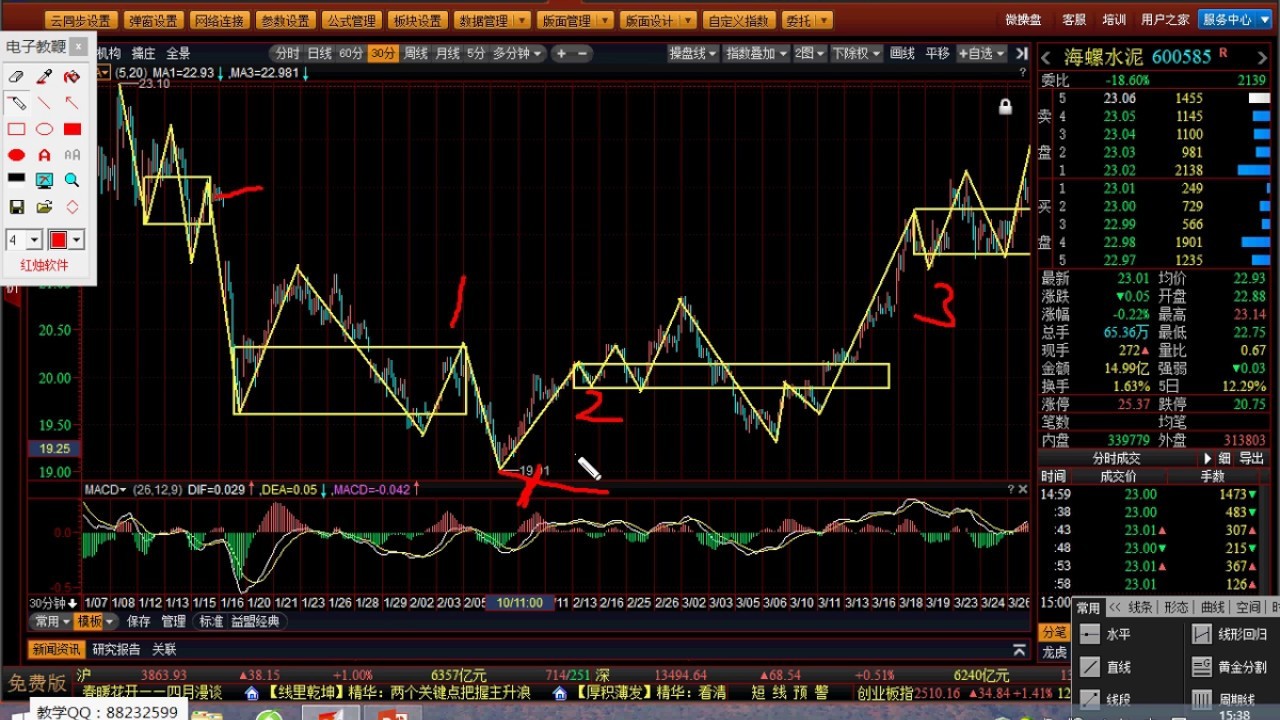Expand the 多分钟 period dropdown
This screenshot has width=1280, height=720.
click(517, 54)
